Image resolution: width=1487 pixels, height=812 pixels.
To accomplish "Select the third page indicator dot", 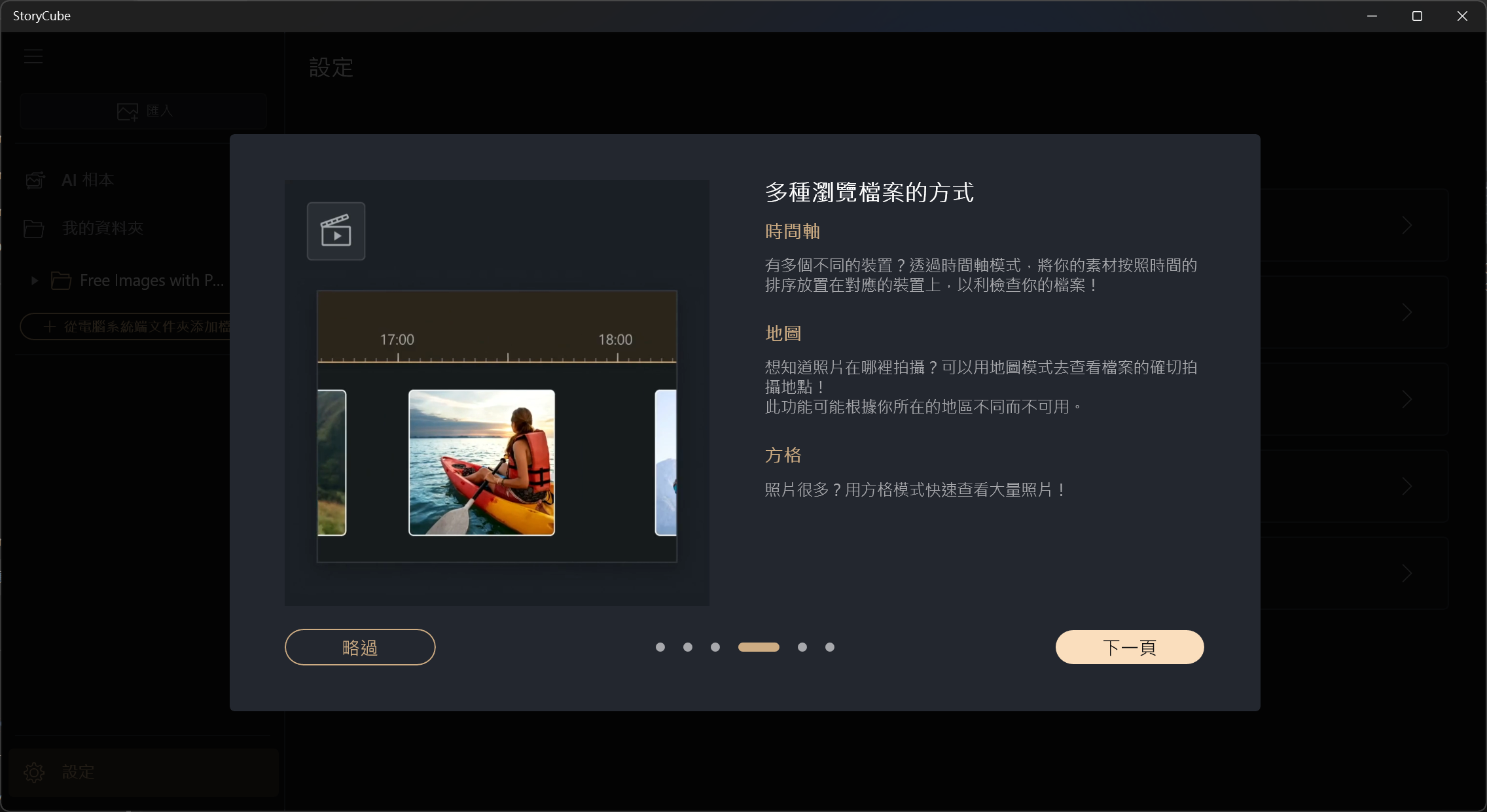I will click(715, 647).
